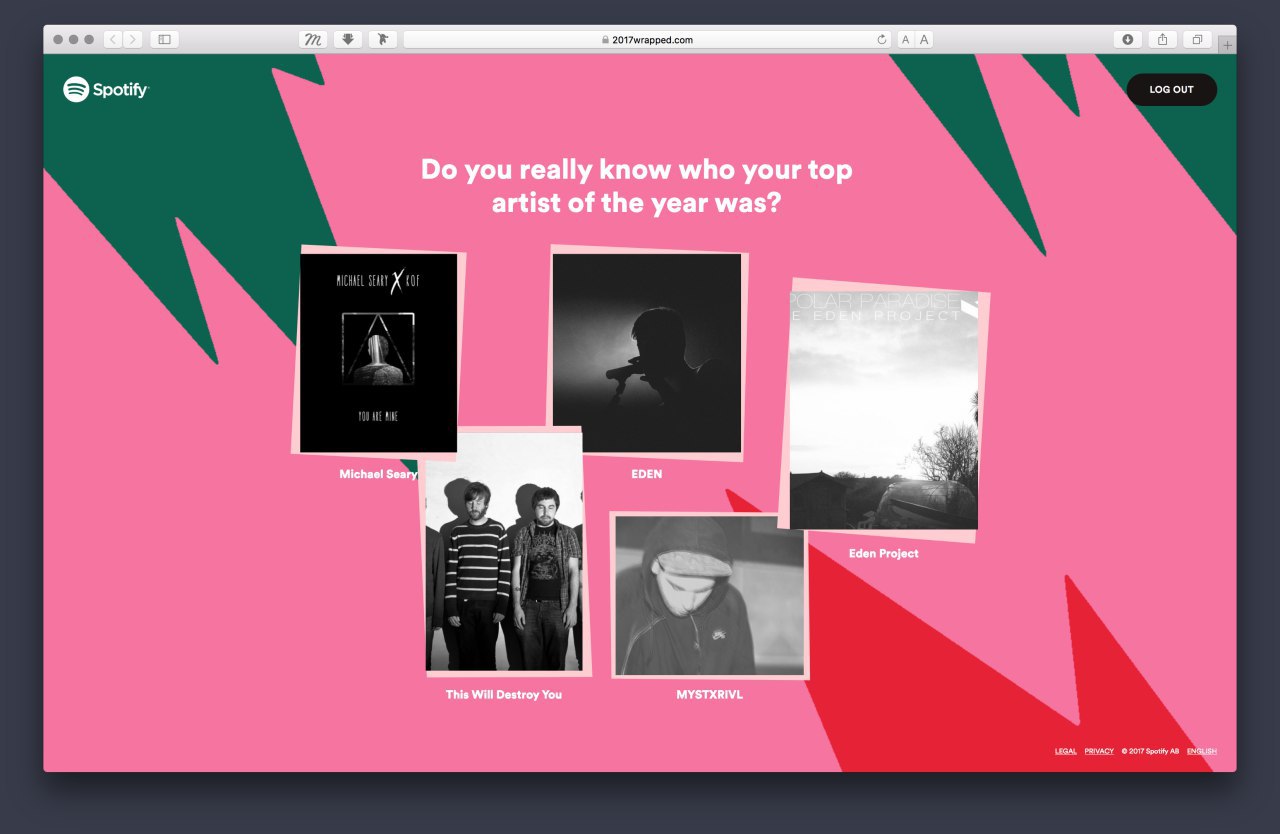The height and width of the screenshot is (834, 1280).
Task: Open the PRIVACY footer link
Action: tap(1099, 751)
